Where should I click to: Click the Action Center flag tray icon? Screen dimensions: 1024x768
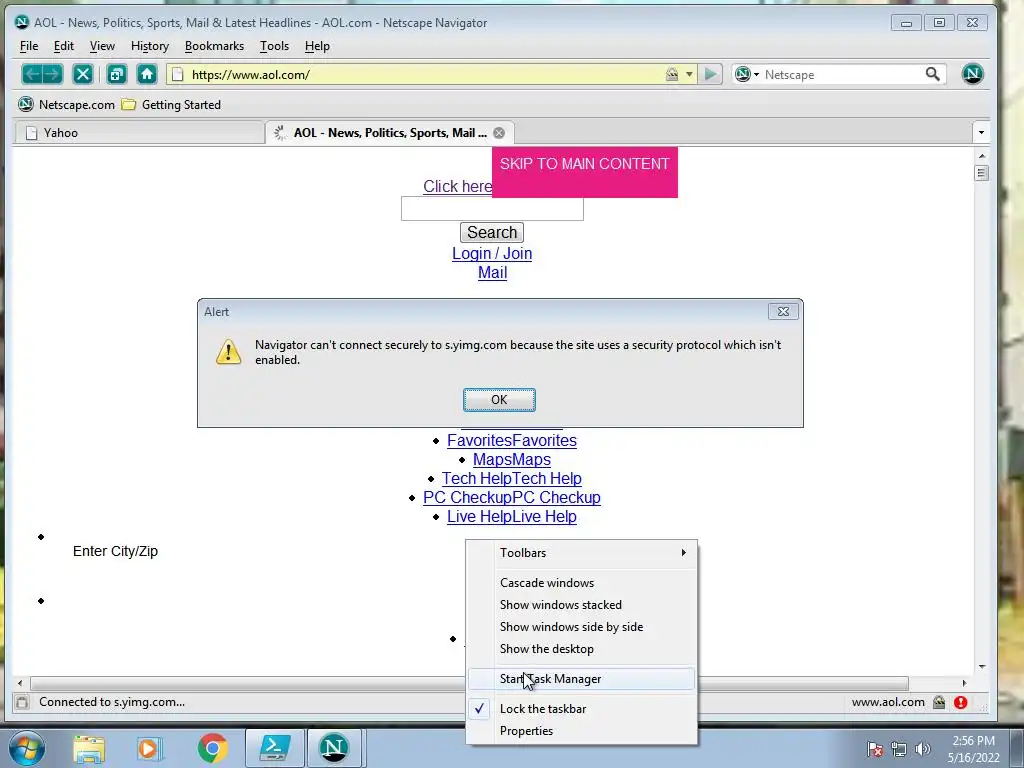tap(875, 749)
